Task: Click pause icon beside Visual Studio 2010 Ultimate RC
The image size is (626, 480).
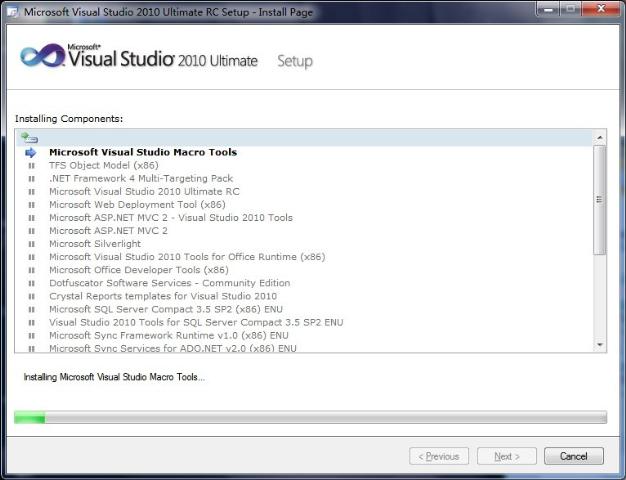Action: click(x=32, y=192)
